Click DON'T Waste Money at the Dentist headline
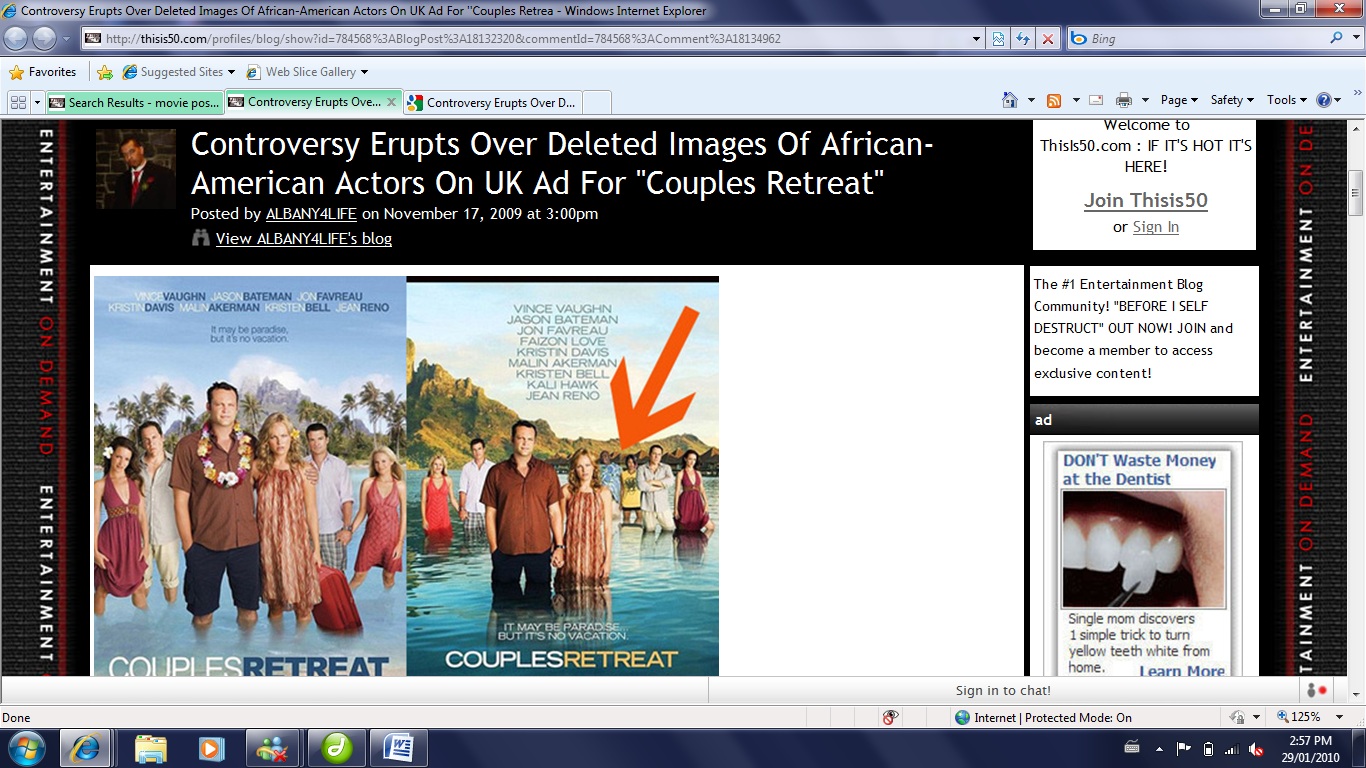 1139,470
